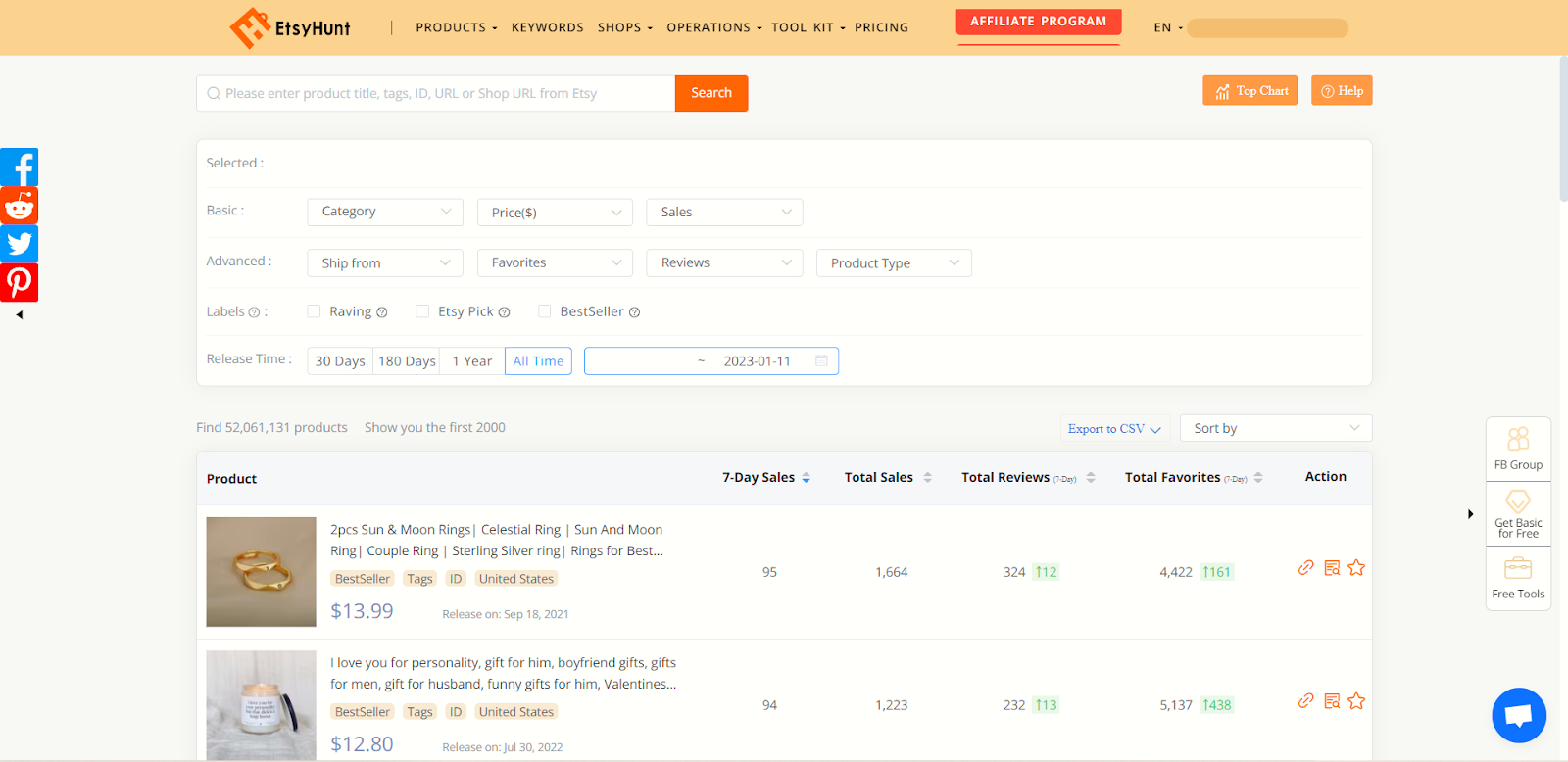This screenshot has height=762, width=1568.
Task: Go to KEYWORDS page
Action: pyautogui.click(x=548, y=27)
